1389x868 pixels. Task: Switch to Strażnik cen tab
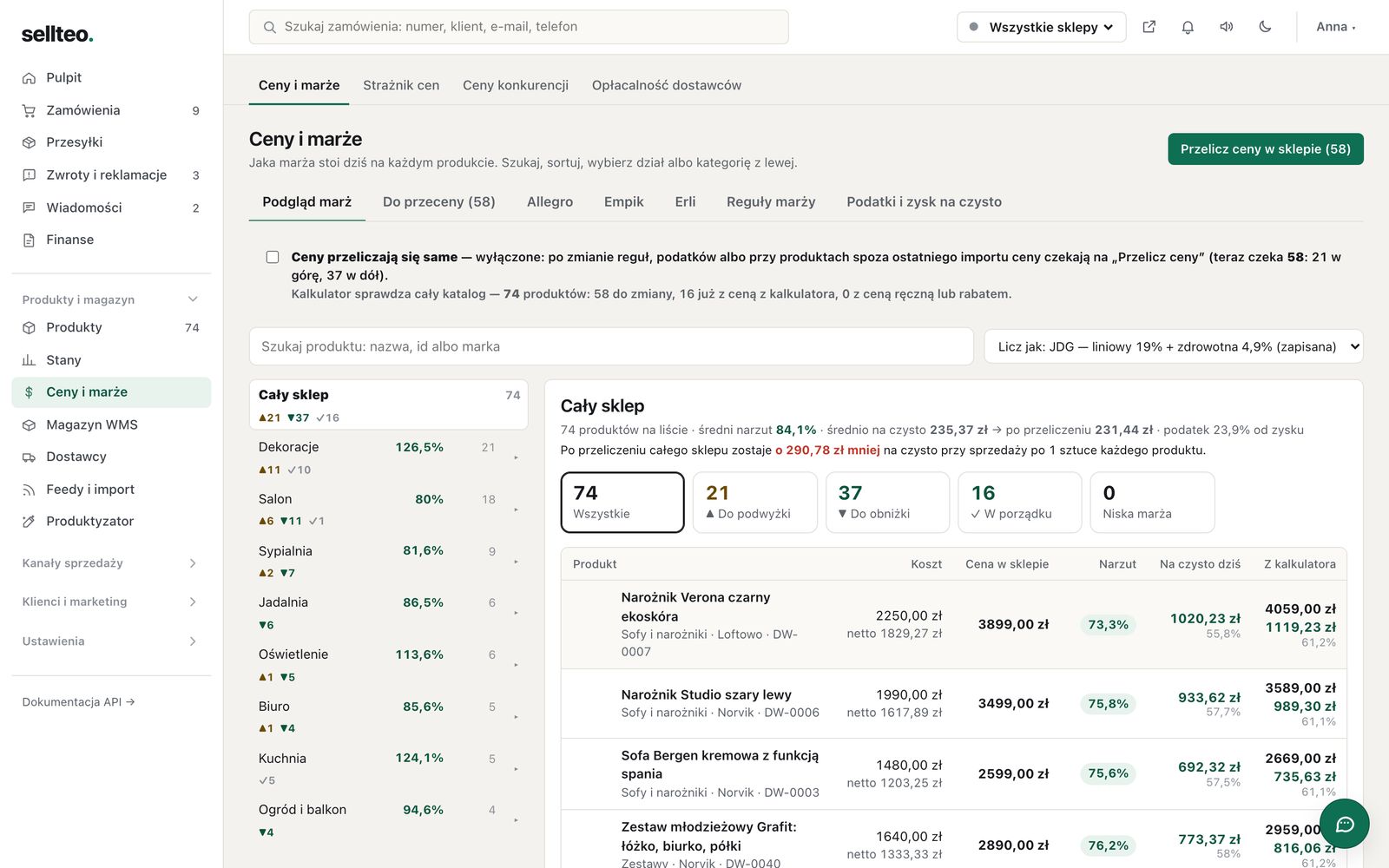click(401, 85)
